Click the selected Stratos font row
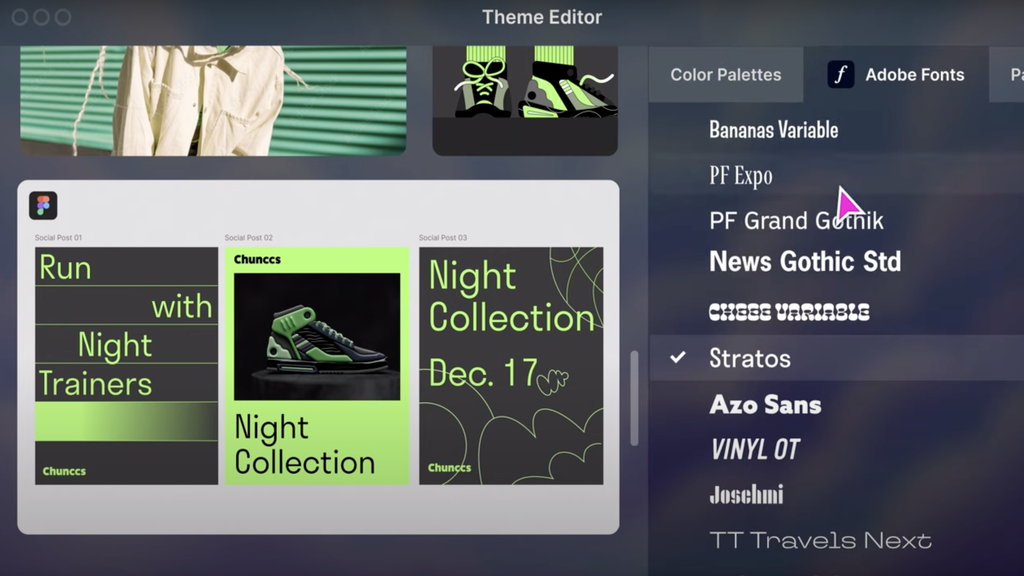This screenshot has height=576, width=1024. (x=836, y=358)
